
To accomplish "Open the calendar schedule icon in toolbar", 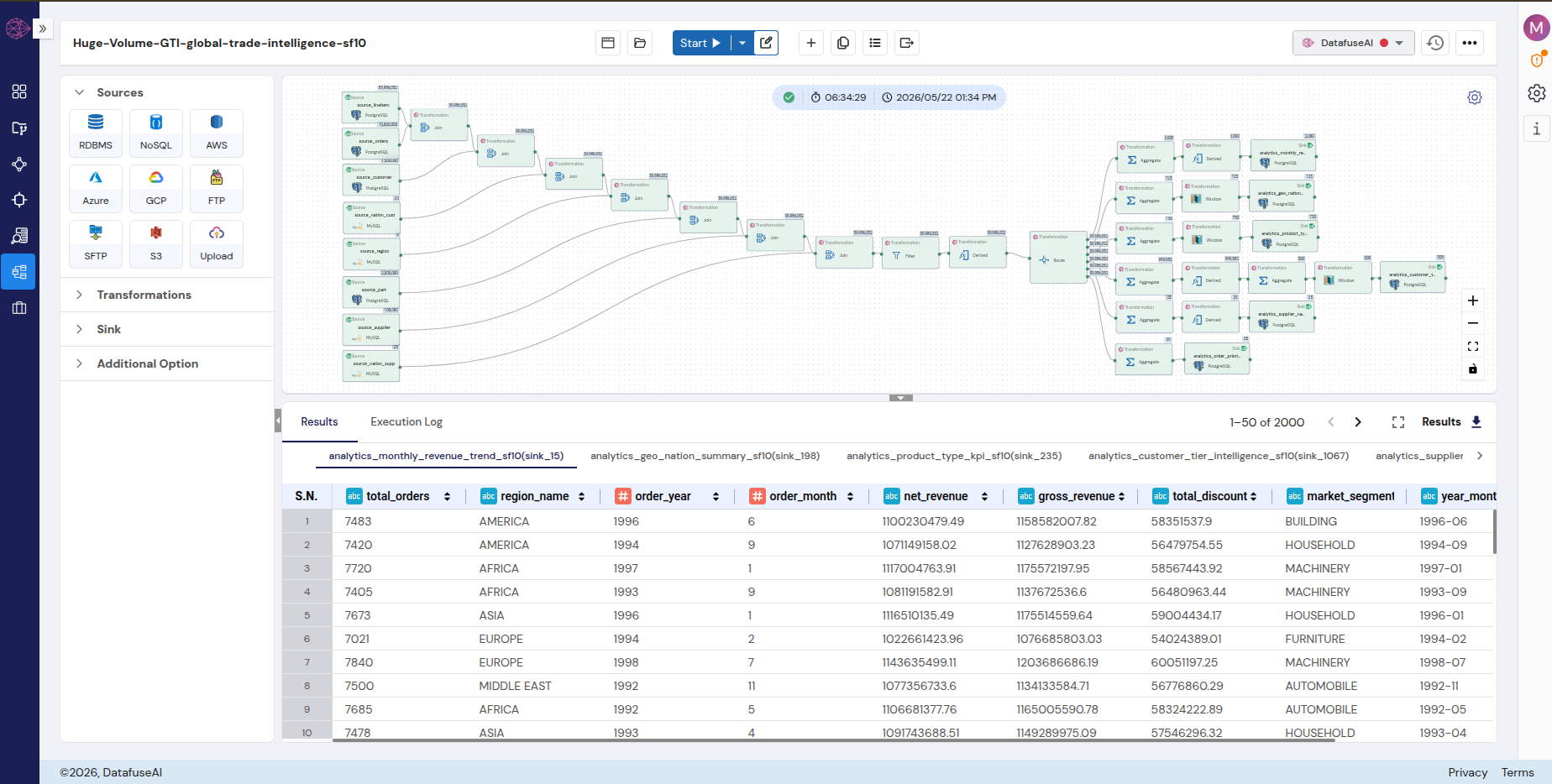I will [608, 43].
